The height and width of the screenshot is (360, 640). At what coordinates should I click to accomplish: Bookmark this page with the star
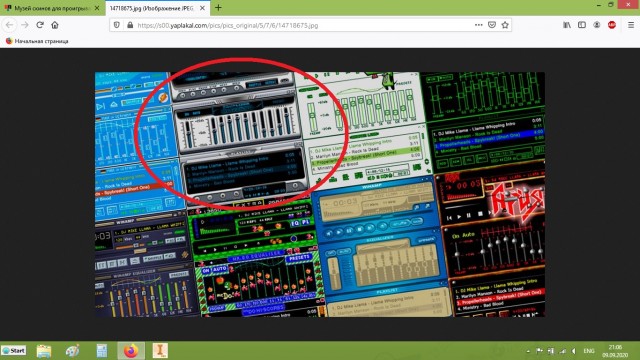(x=505, y=25)
